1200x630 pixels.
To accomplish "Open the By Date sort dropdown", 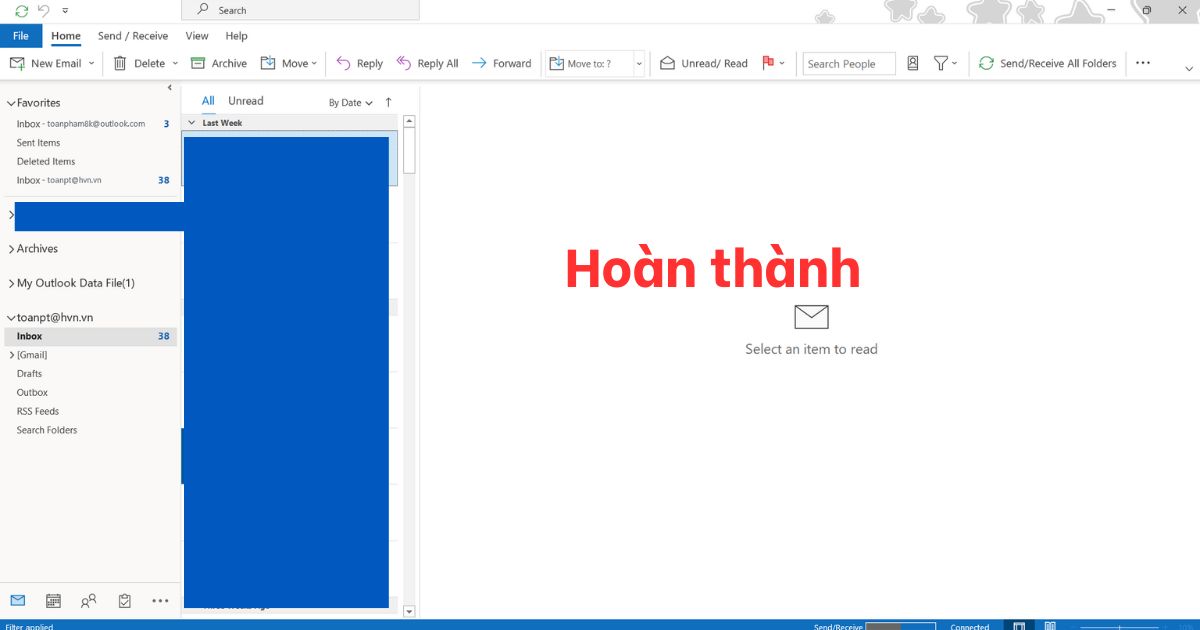I will click(350, 102).
